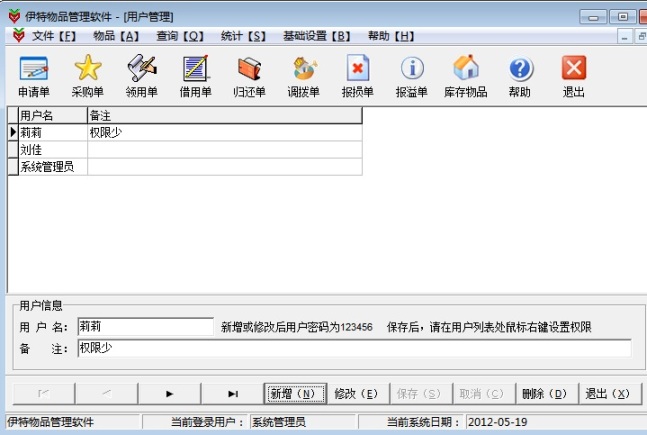The height and width of the screenshot is (435, 647).
Task: Click the 当前系统日期 status bar label
Action: pos(423,422)
